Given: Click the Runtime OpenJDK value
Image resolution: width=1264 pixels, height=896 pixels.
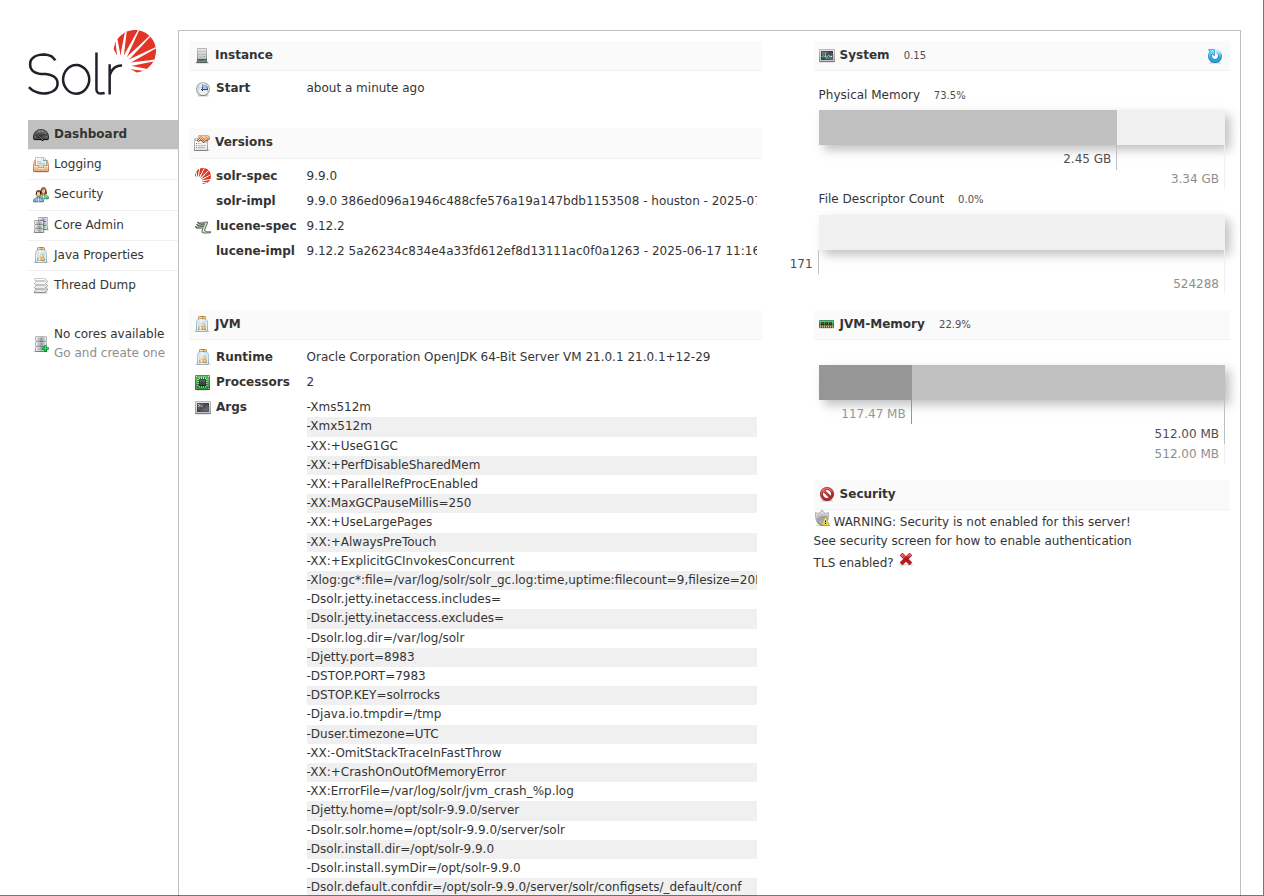Looking at the screenshot, I should click(x=508, y=357).
